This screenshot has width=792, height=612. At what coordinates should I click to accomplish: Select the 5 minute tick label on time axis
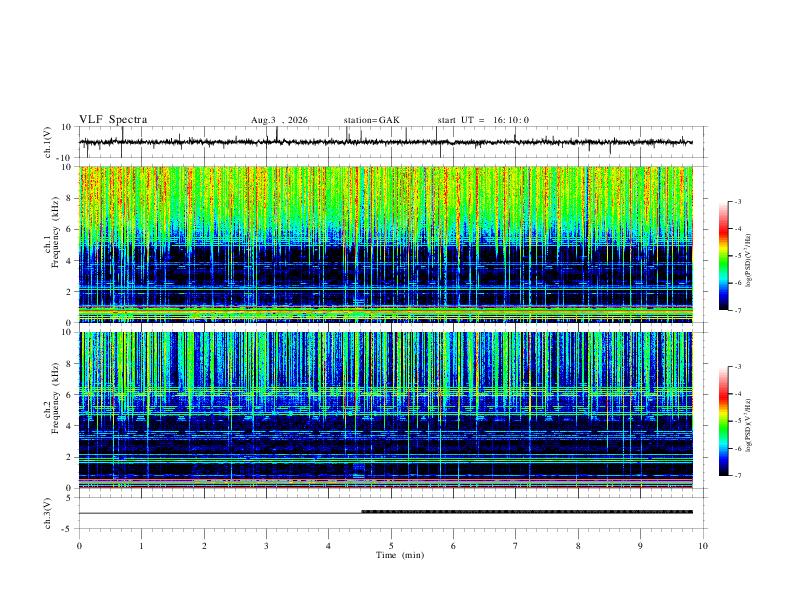391,546
